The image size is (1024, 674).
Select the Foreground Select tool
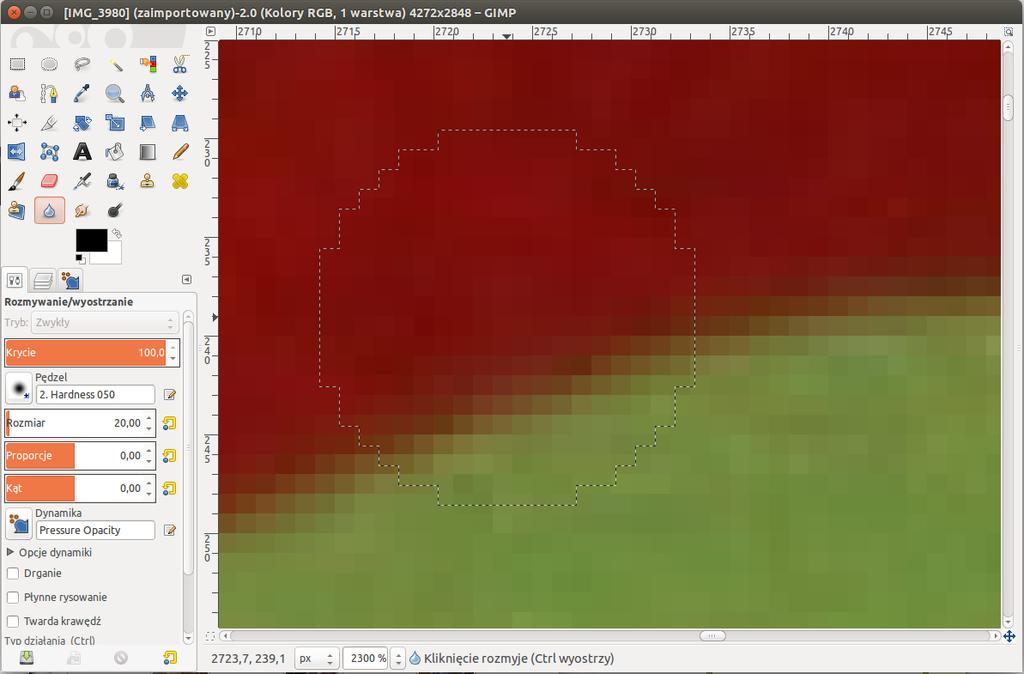pyautogui.click(x=17, y=93)
